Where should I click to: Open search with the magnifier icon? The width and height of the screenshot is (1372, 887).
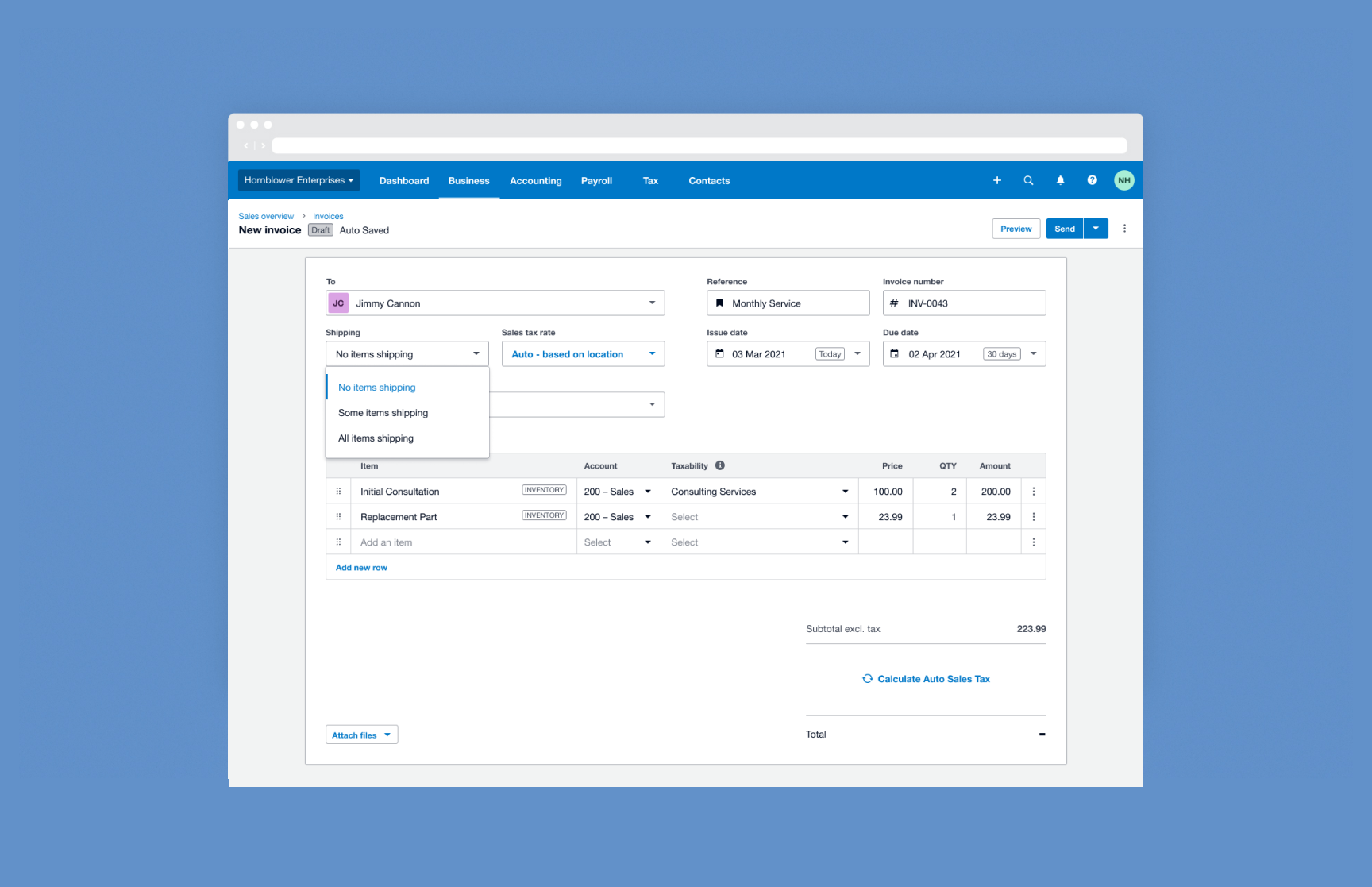pos(1028,180)
